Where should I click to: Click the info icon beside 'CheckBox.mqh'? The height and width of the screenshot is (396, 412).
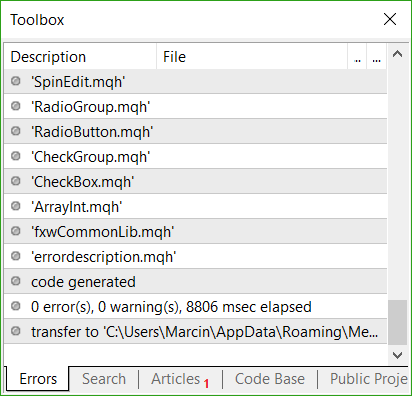[16, 181]
